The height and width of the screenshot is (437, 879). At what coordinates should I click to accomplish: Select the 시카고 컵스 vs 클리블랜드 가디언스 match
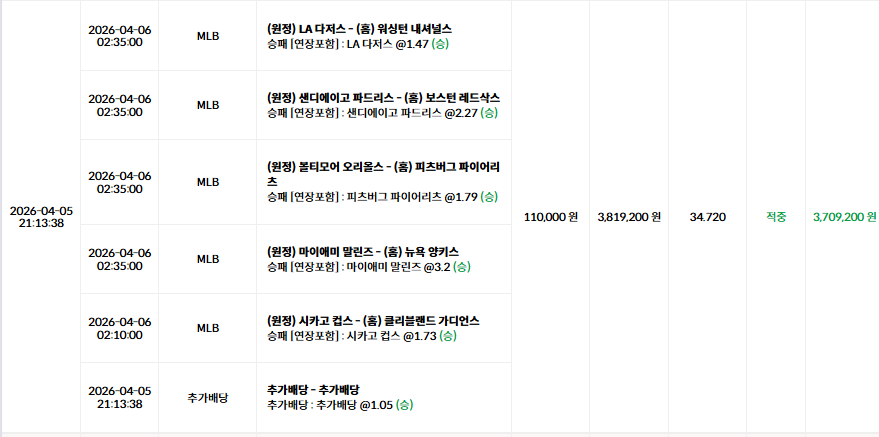pos(373,321)
